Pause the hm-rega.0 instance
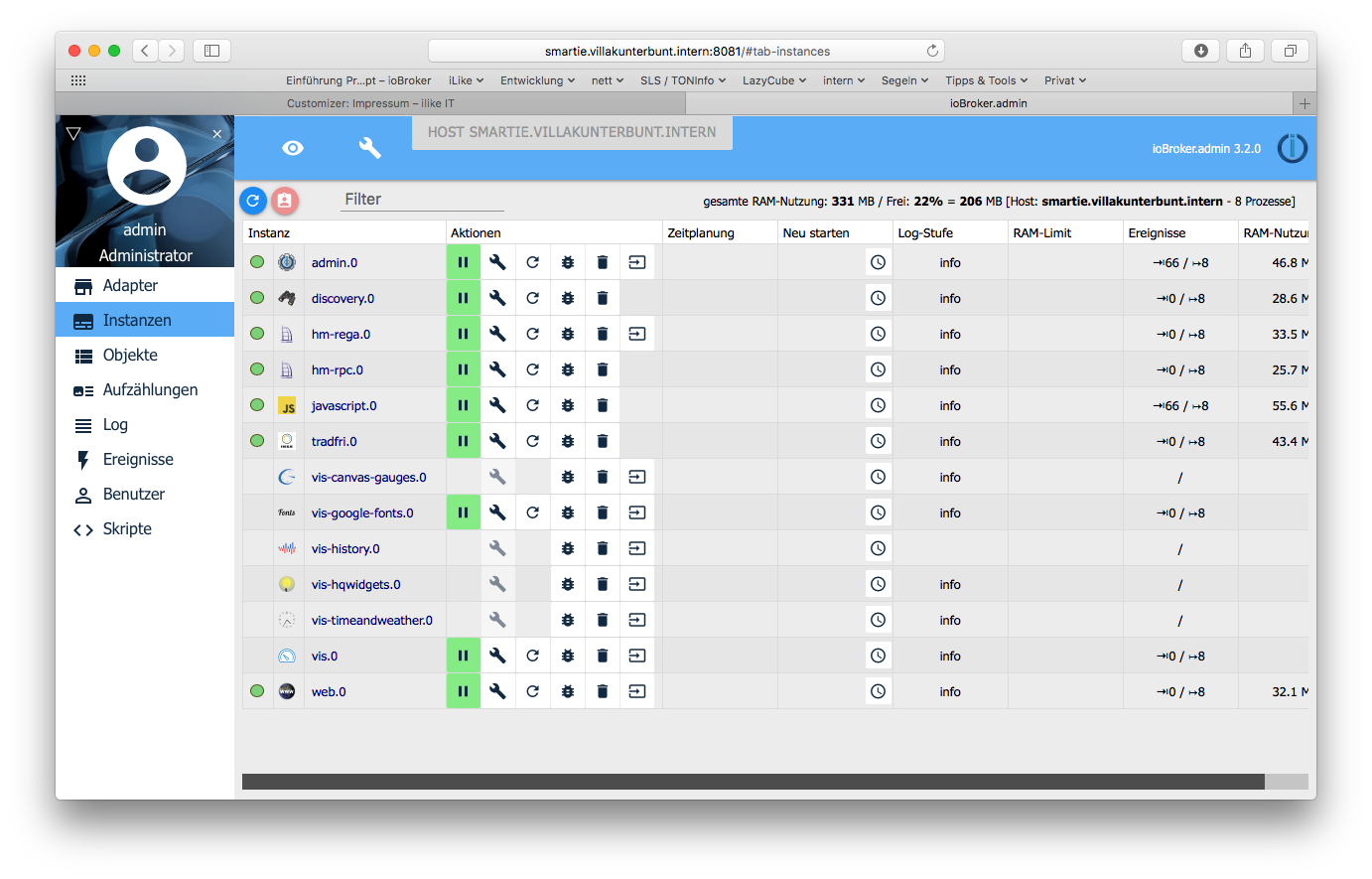1372x879 pixels. pyautogui.click(x=464, y=334)
